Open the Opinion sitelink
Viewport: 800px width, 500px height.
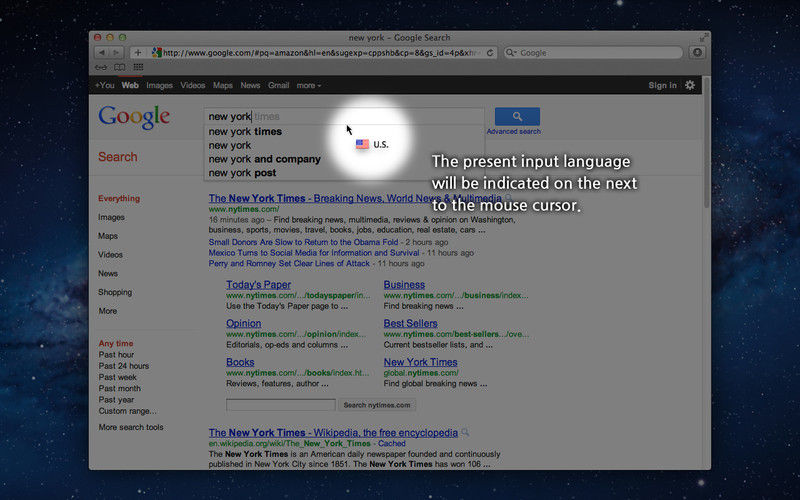click(243, 323)
